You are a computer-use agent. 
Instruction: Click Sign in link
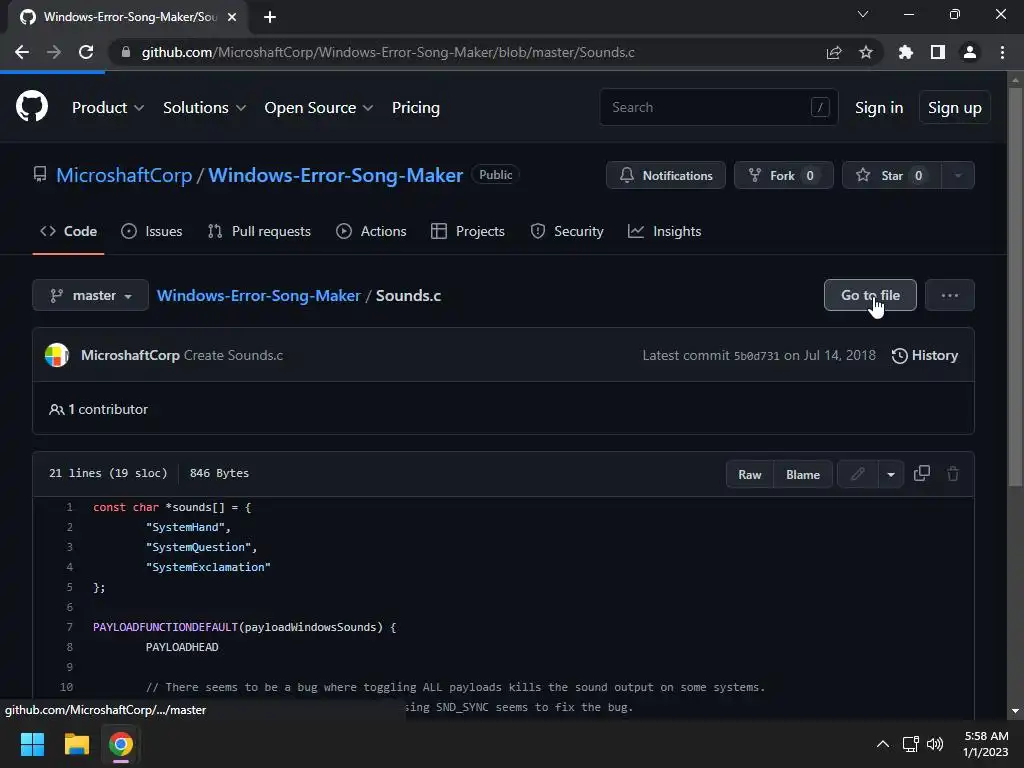(879, 108)
